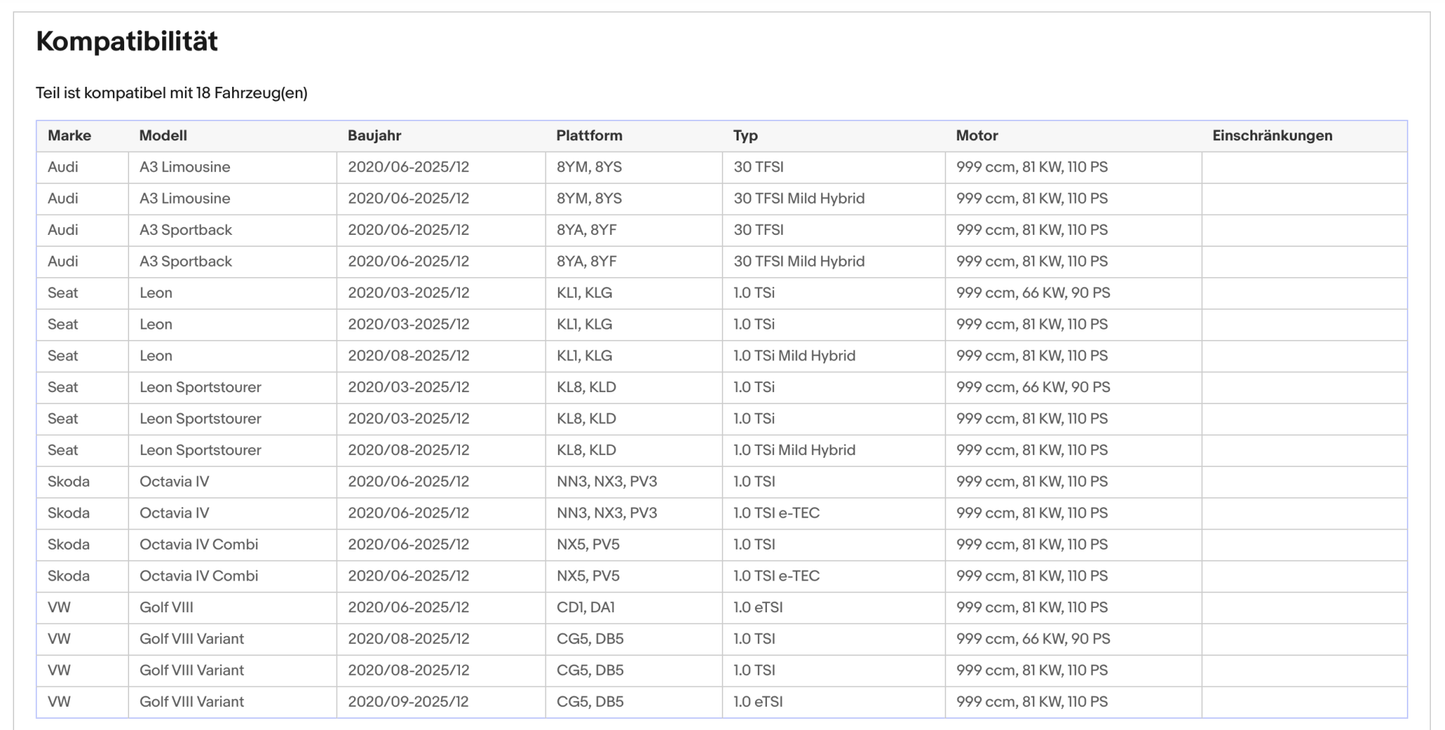Click '1.0 TSi Mild Hybrid' in Leon Sportstourer row
Image resolution: width=1445 pixels, height=730 pixels.
(x=794, y=450)
